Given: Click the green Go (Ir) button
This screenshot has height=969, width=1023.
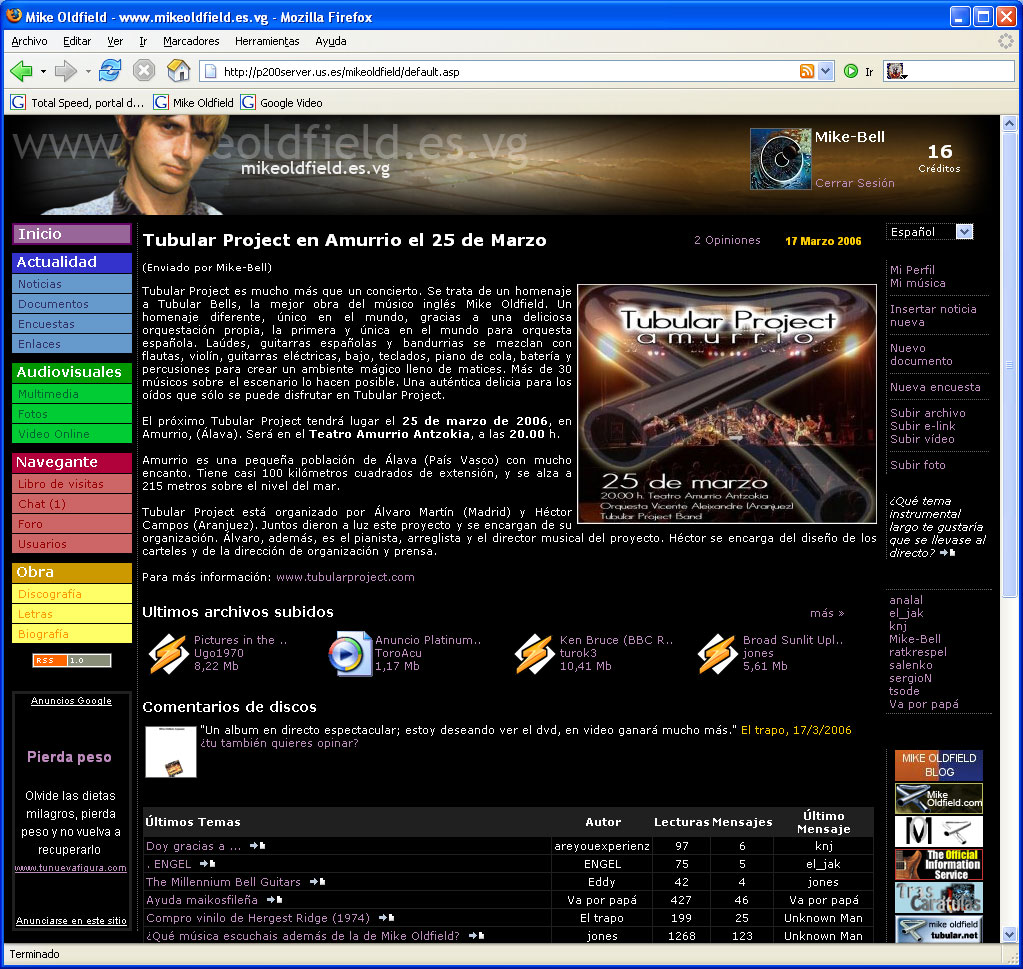Looking at the screenshot, I should [851, 71].
